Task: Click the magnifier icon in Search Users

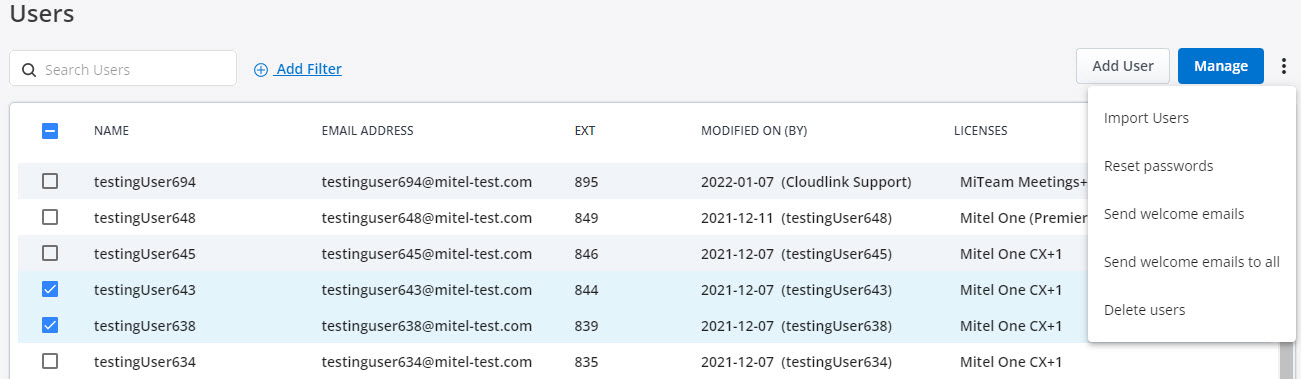Action: (x=29, y=70)
